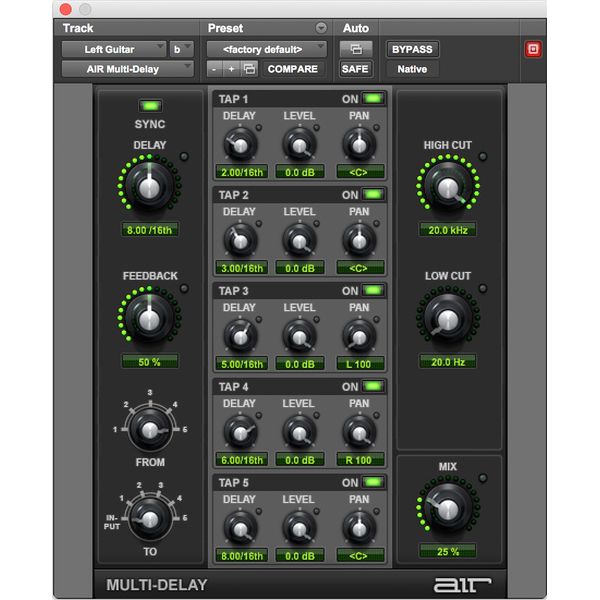Click Tap 1 PAN knob
Image resolution: width=600 pixels, height=600 pixels.
[x=359, y=145]
